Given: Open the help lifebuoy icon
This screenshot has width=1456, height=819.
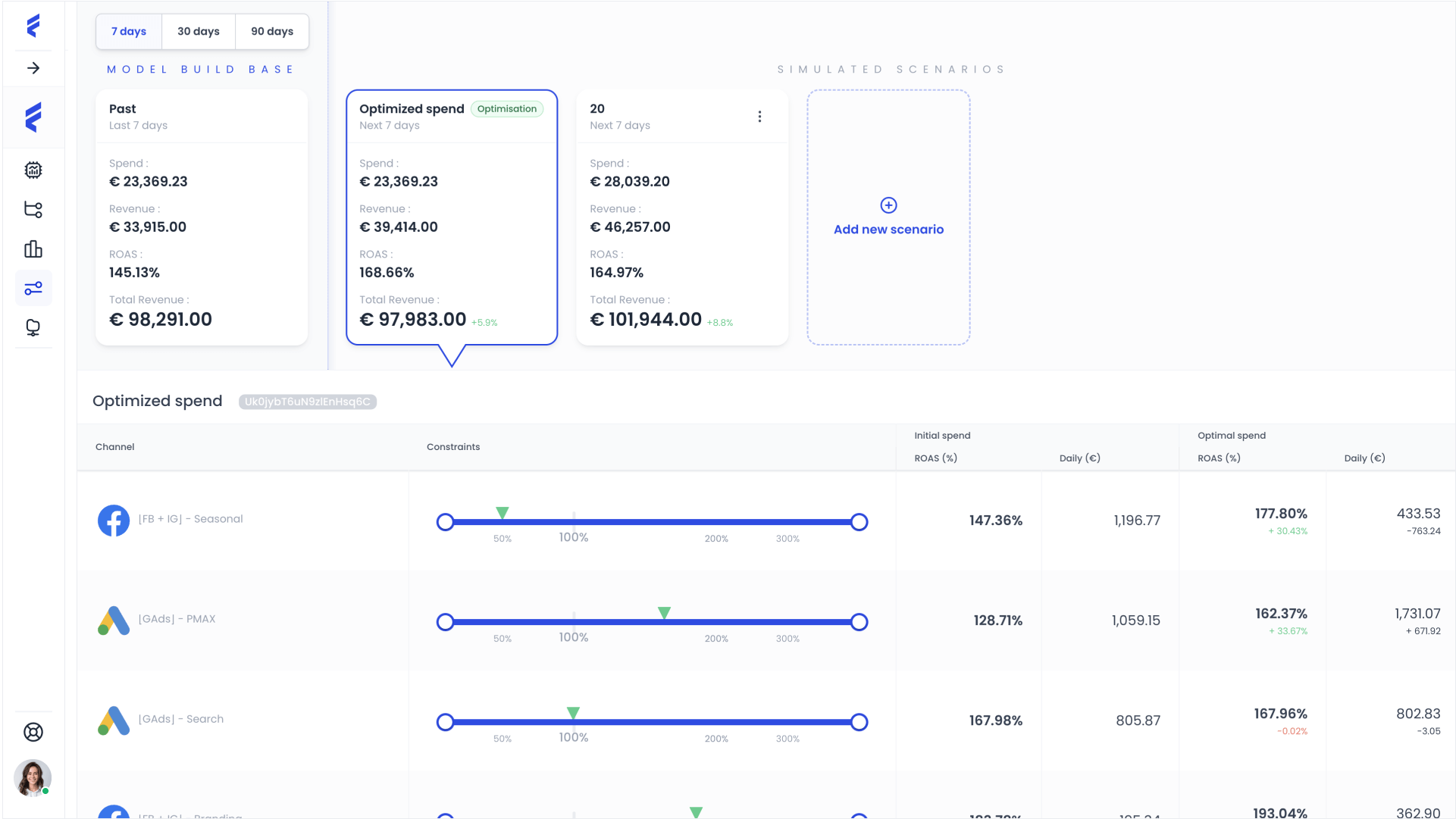Looking at the screenshot, I should (33, 732).
